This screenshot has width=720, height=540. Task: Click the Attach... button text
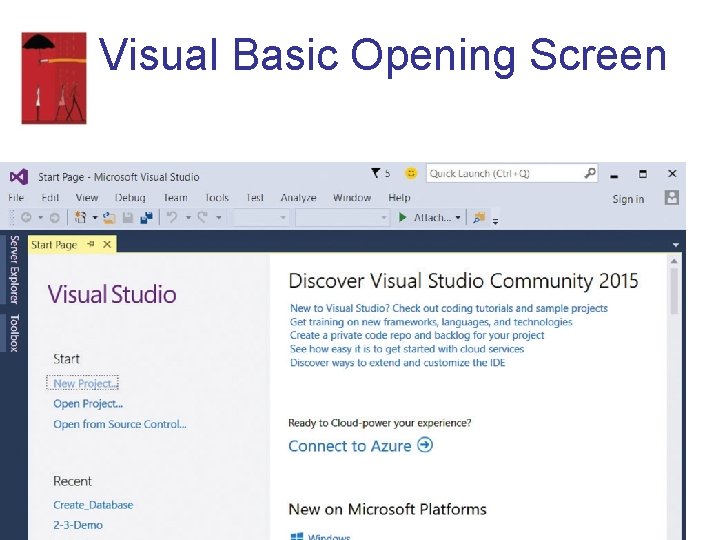[432, 218]
